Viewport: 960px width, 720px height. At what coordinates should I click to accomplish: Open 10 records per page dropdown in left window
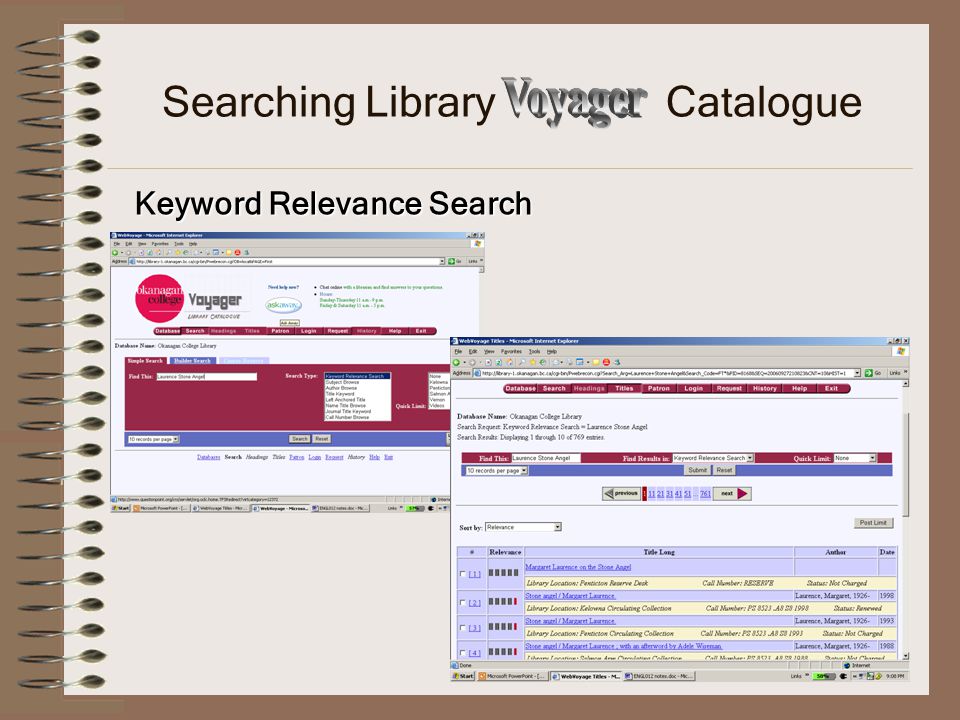[153, 439]
